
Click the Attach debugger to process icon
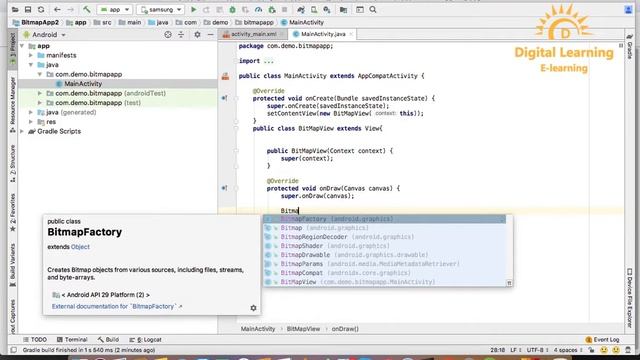point(272,9)
